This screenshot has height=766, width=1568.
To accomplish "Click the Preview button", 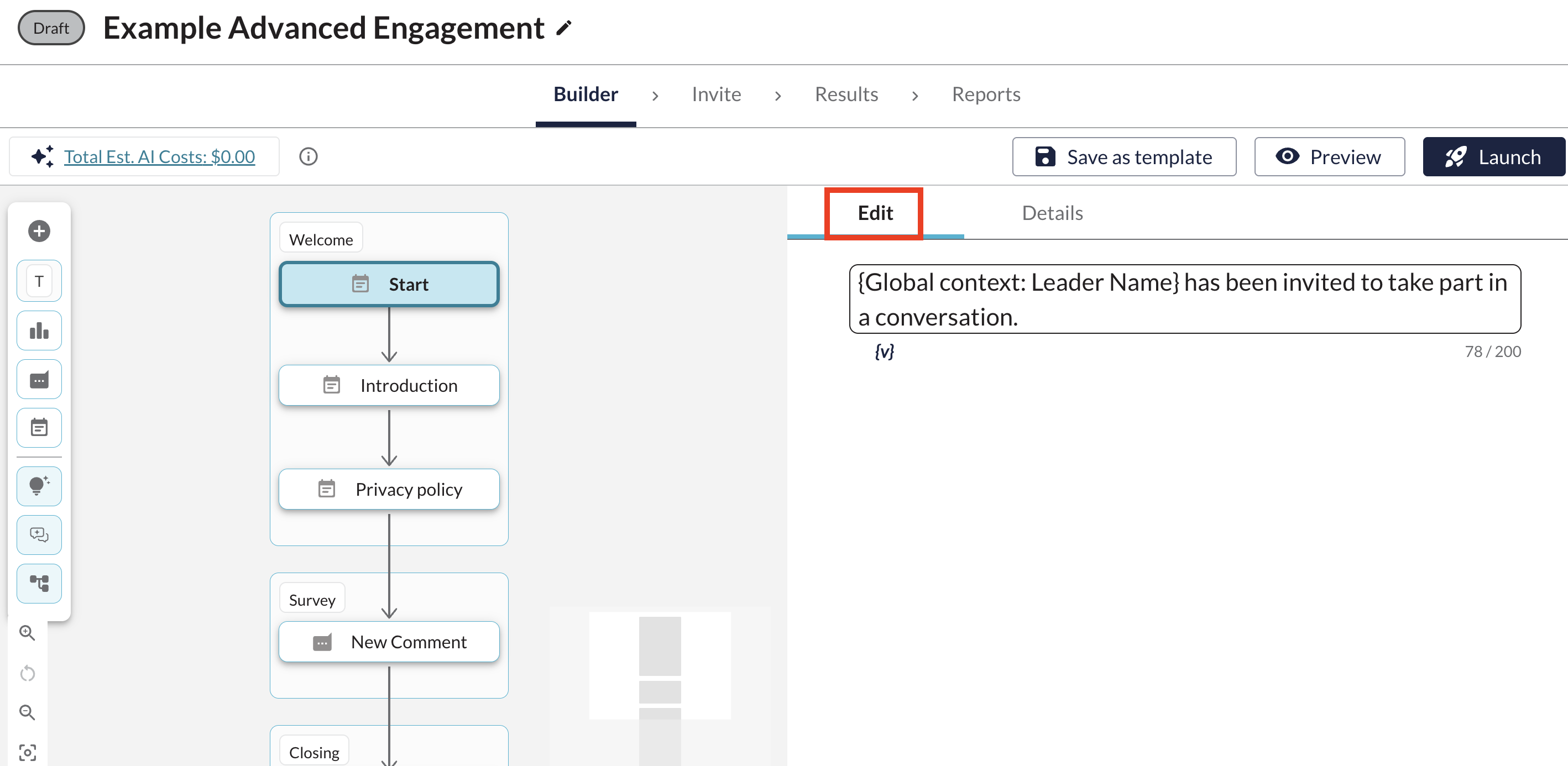I will (x=1329, y=157).
